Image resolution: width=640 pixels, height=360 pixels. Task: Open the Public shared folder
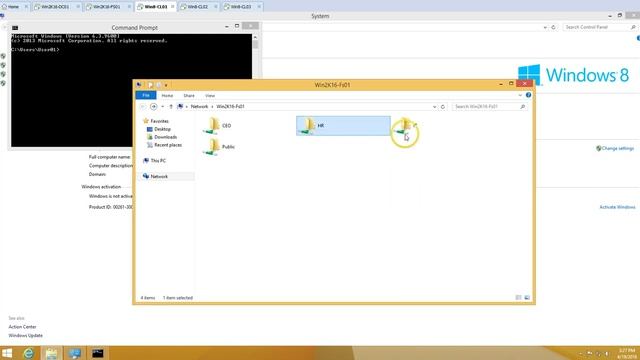[x=219, y=147]
